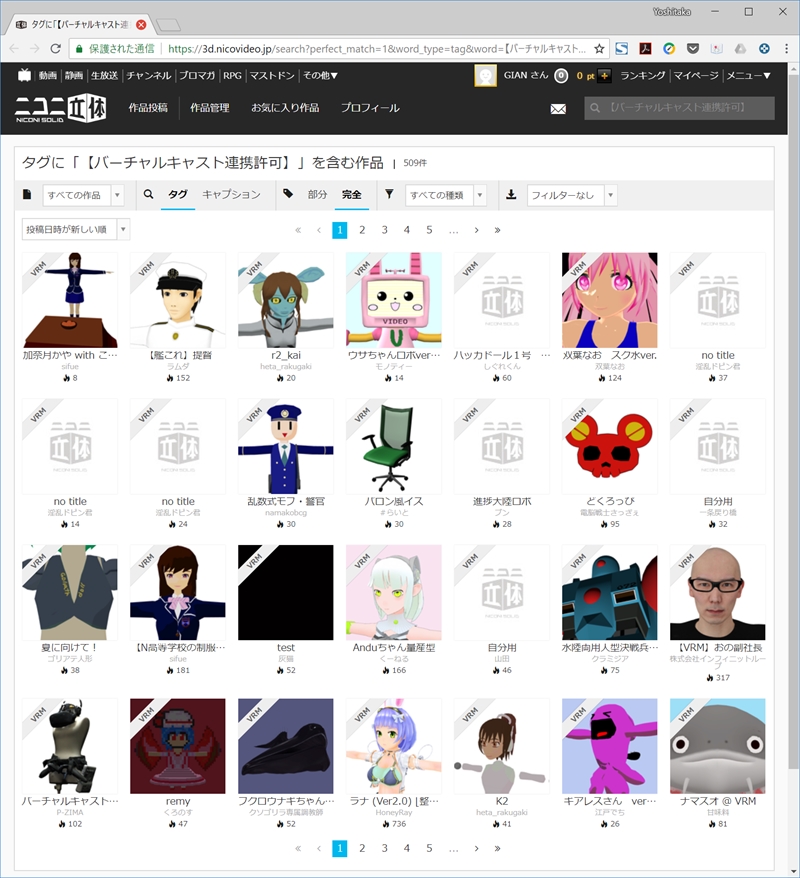Open the Chrome three-dot menu
The height and width of the screenshot is (878, 800).
coord(787,49)
